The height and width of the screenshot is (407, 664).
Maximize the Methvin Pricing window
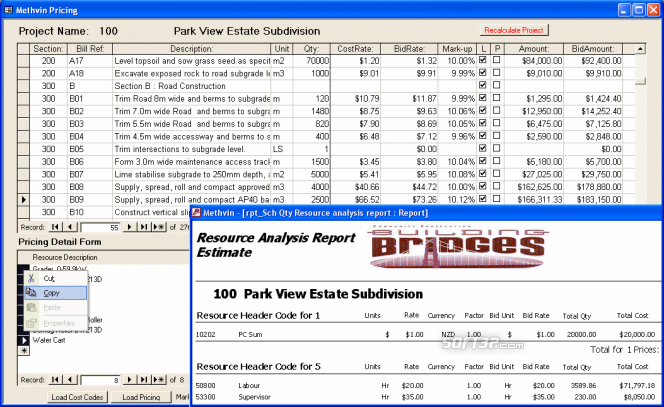click(639, 10)
